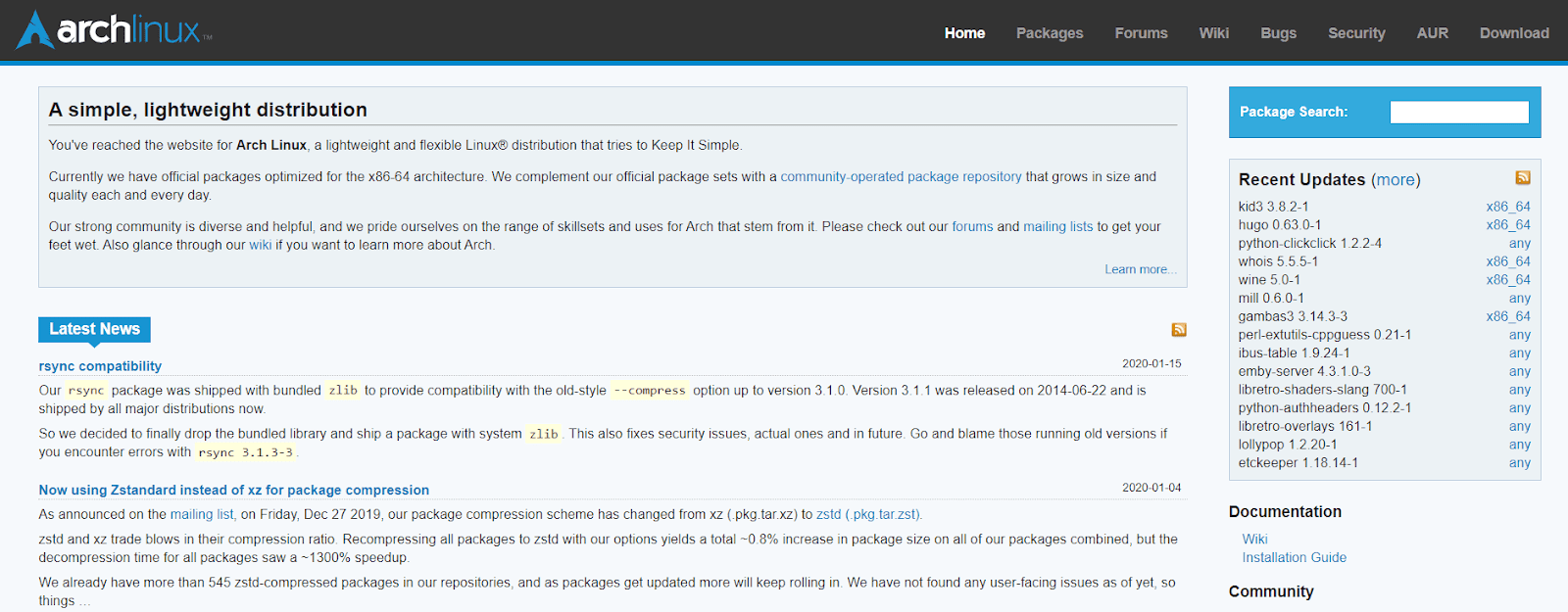The width and height of the screenshot is (1568, 612).
Task: Open the libretro-overlays 161-1 package entry
Action: (x=1305, y=427)
